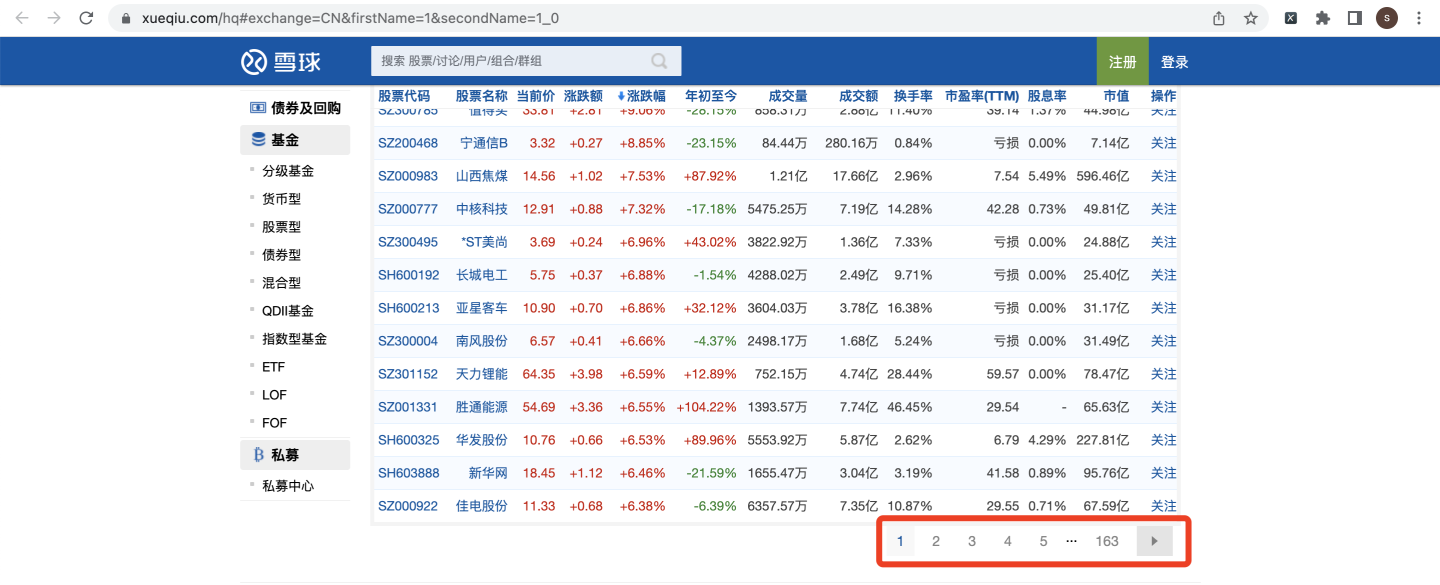Open stock code SZ200468
Image resolution: width=1440 pixels, height=585 pixels.
408,143
